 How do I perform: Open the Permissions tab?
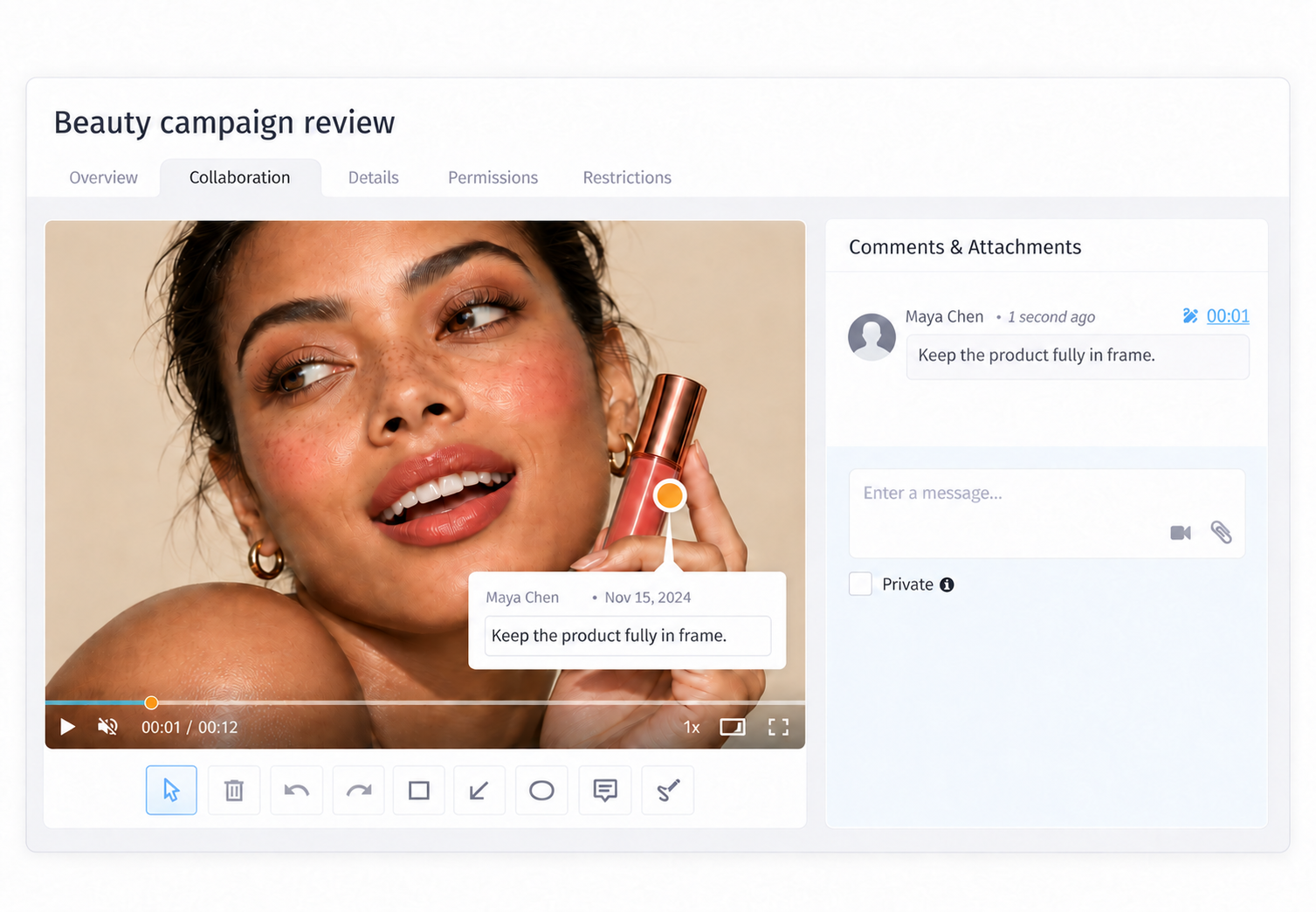coord(493,177)
